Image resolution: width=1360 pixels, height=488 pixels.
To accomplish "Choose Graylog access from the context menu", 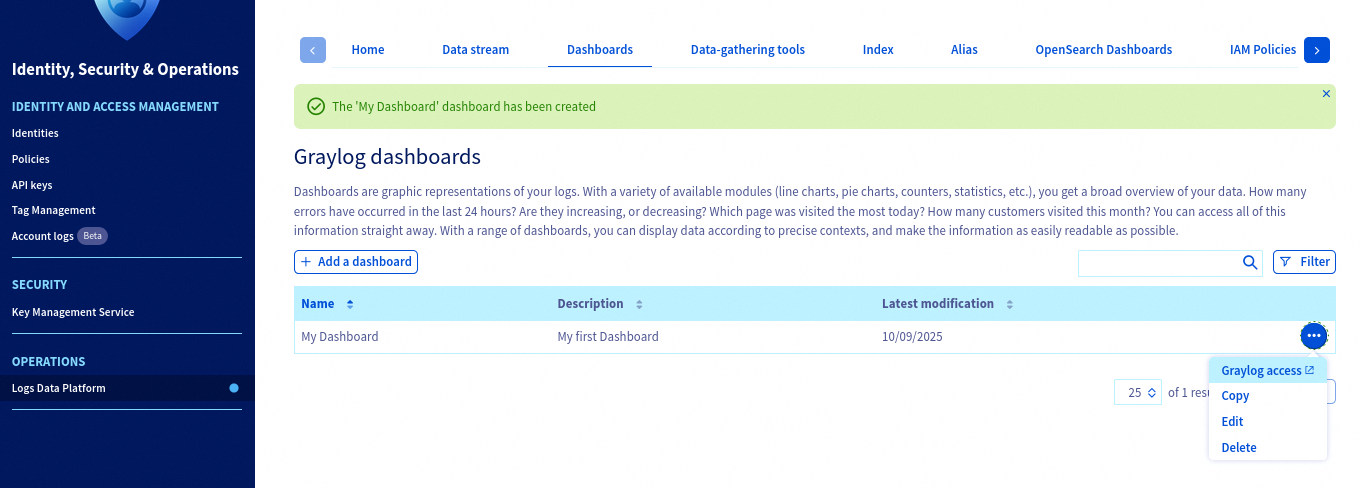I will pyautogui.click(x=1268, y=370).
